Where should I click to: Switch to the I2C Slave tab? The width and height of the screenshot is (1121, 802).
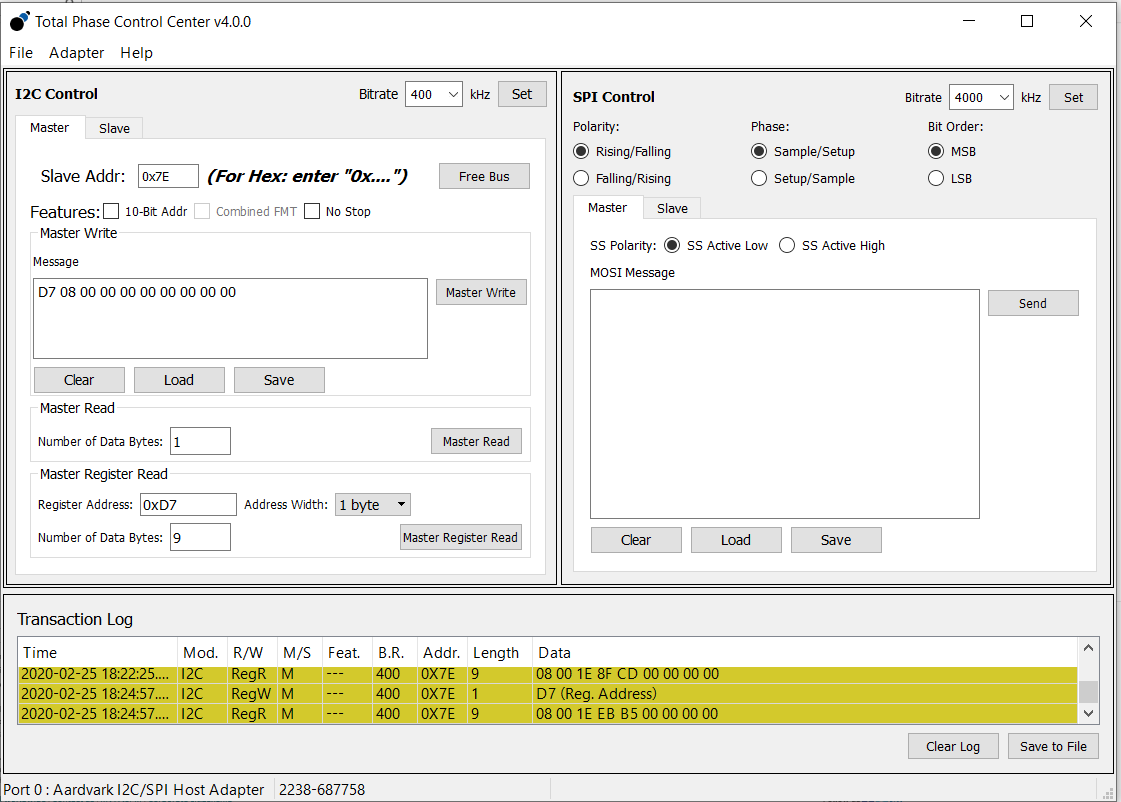click(x=113, y=128)
